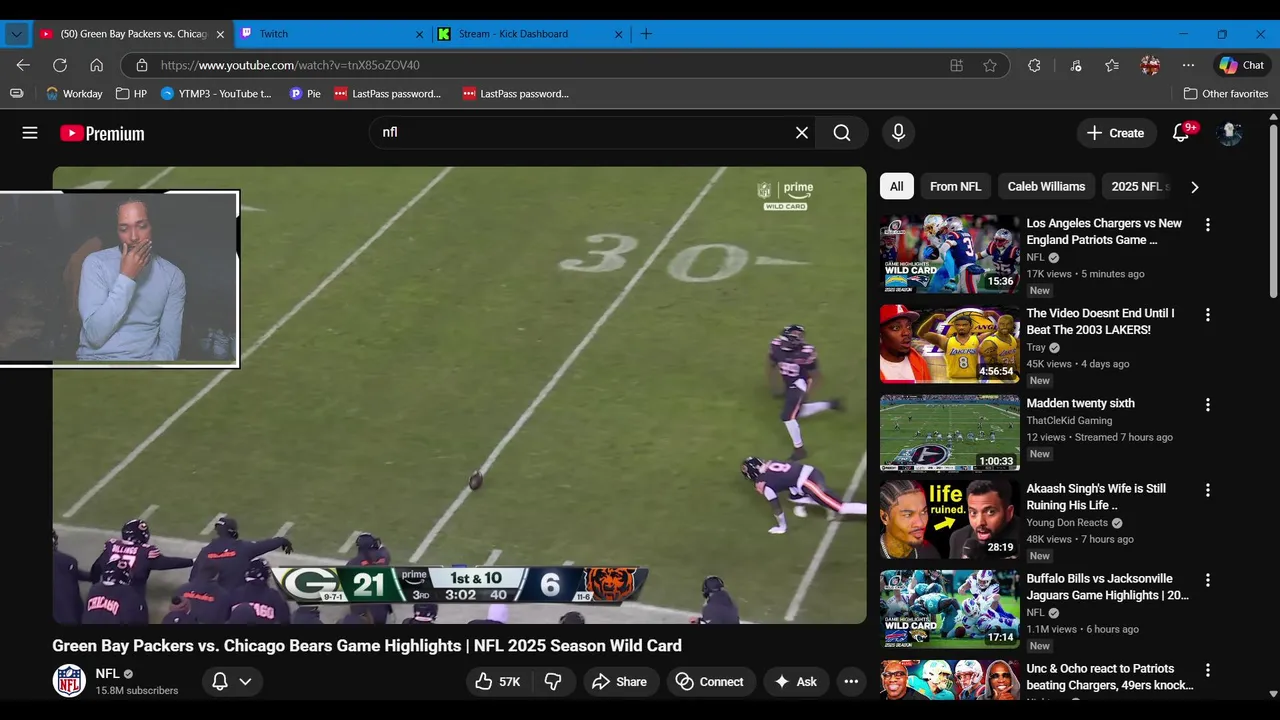
Task: Like the video thumbs up
Action: [x=497, y=682]
